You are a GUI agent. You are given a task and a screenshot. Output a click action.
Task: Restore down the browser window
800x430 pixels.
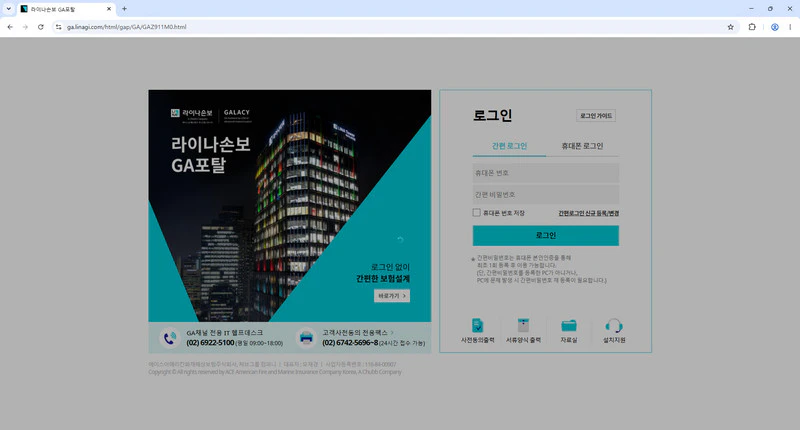(x=770, y=9)
